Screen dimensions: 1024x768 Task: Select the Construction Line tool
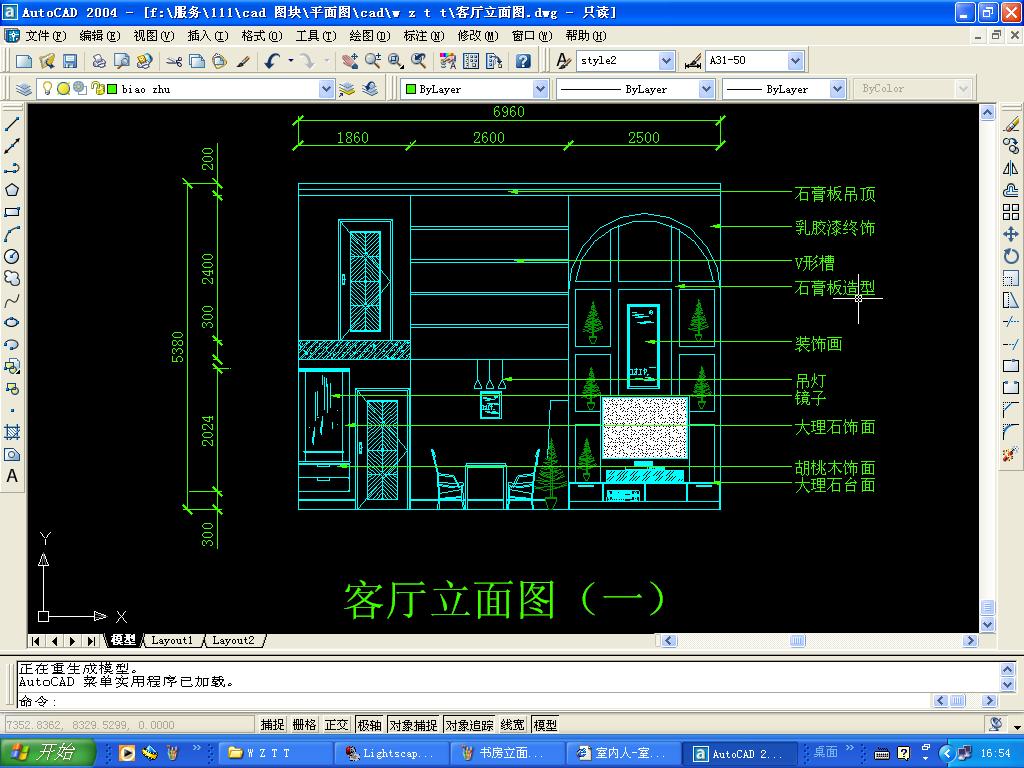click(12, 146)
